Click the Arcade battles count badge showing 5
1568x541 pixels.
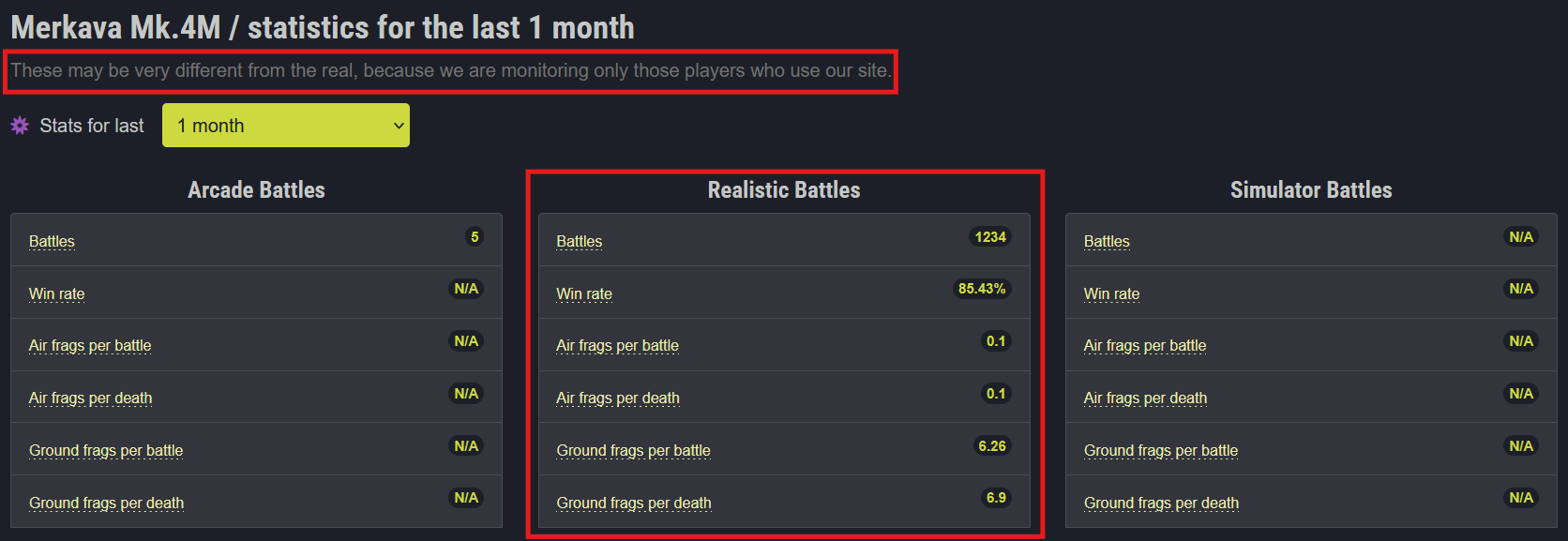(475, 237)
